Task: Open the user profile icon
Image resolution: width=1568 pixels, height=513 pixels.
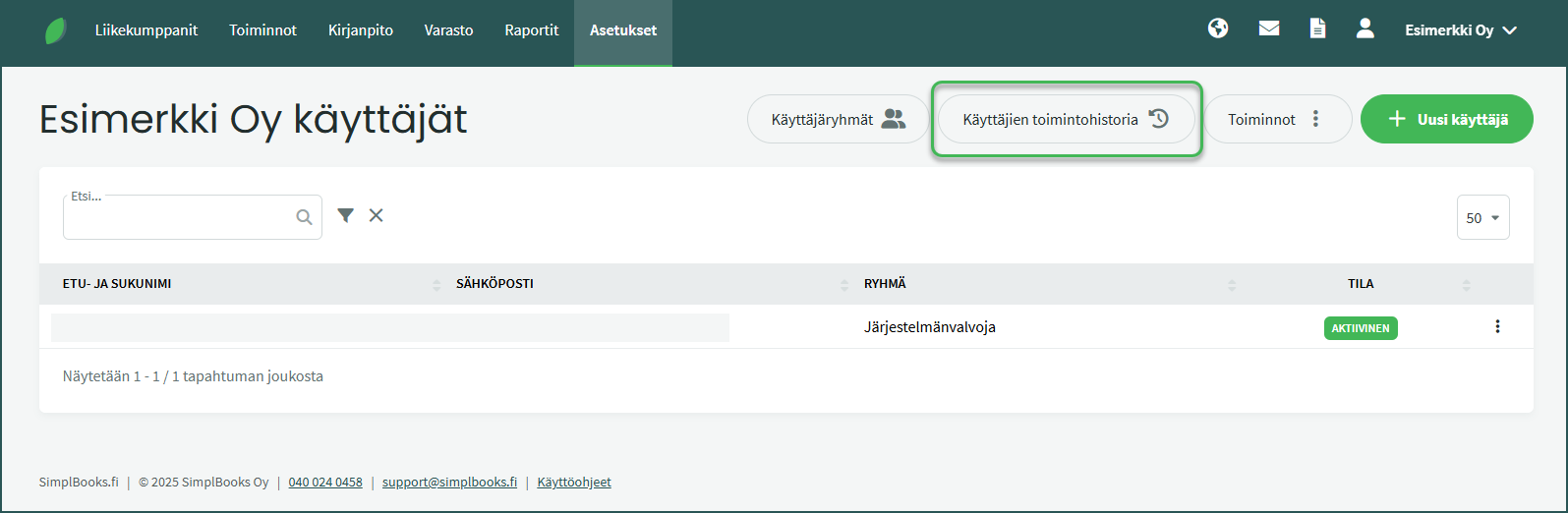Action: [x=1365, y=28]
